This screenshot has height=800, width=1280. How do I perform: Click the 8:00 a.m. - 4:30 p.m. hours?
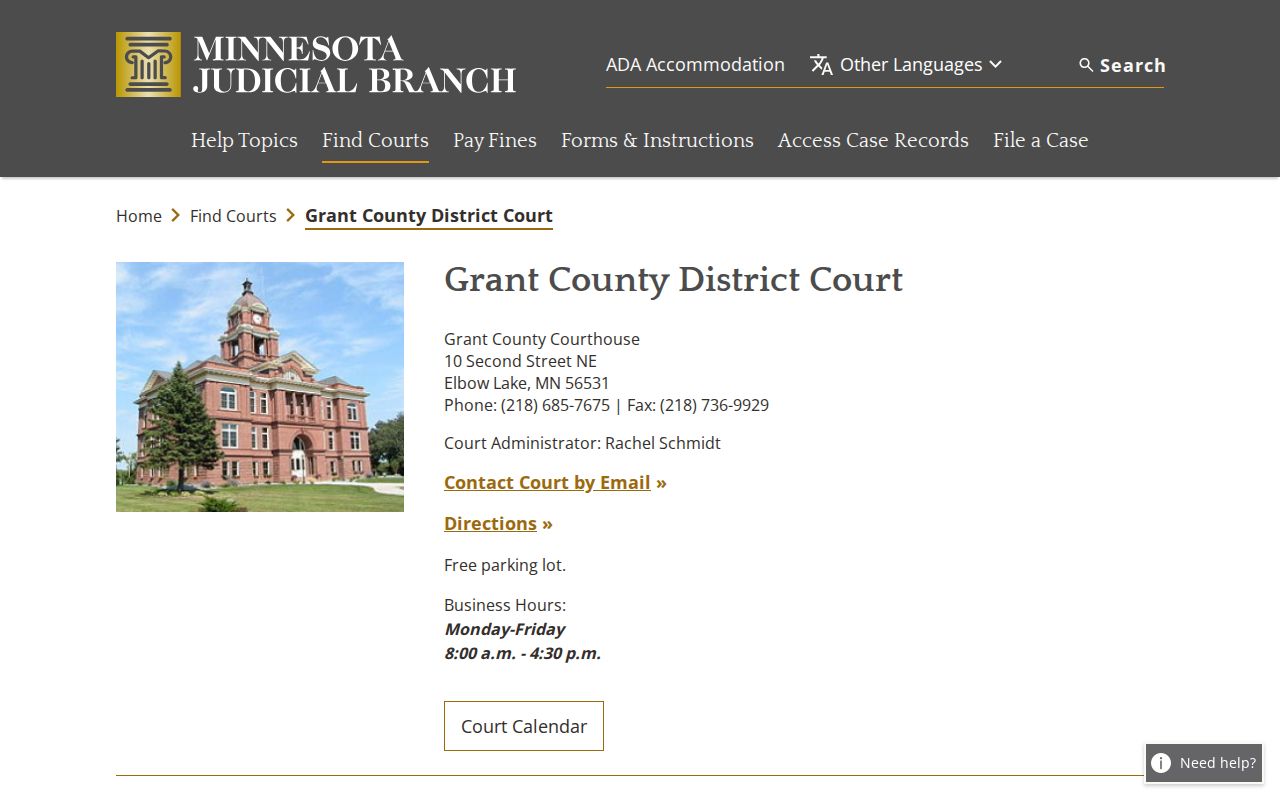click(x=523, y=653)
